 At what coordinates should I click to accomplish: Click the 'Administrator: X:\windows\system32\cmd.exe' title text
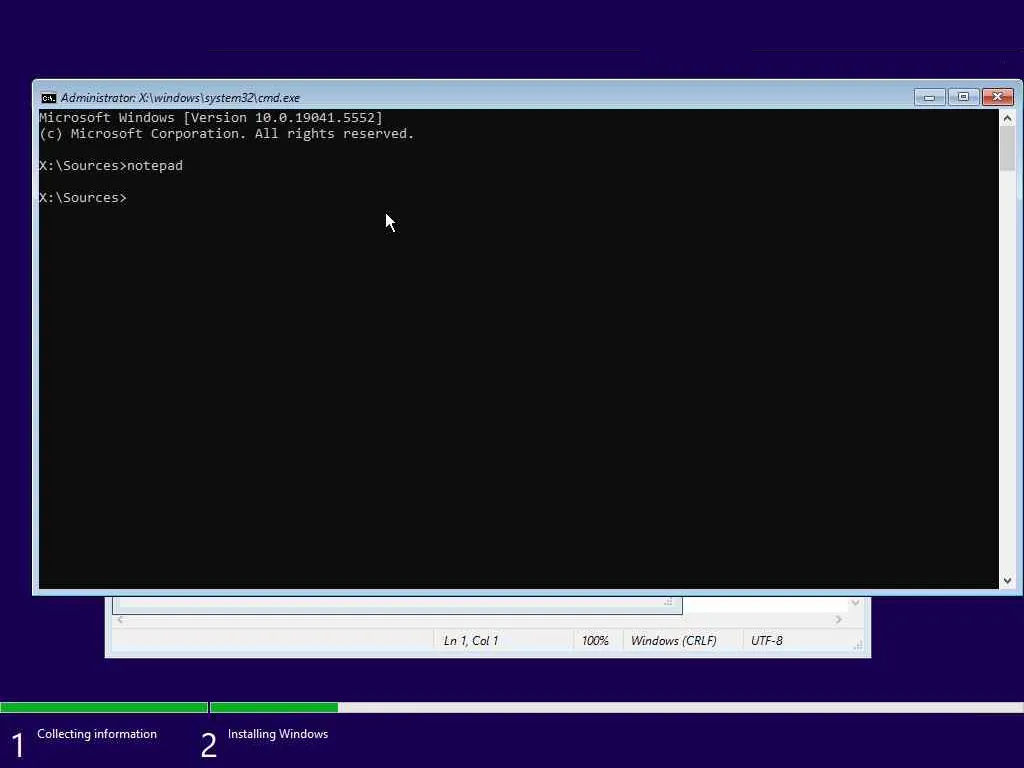(180, 98)
